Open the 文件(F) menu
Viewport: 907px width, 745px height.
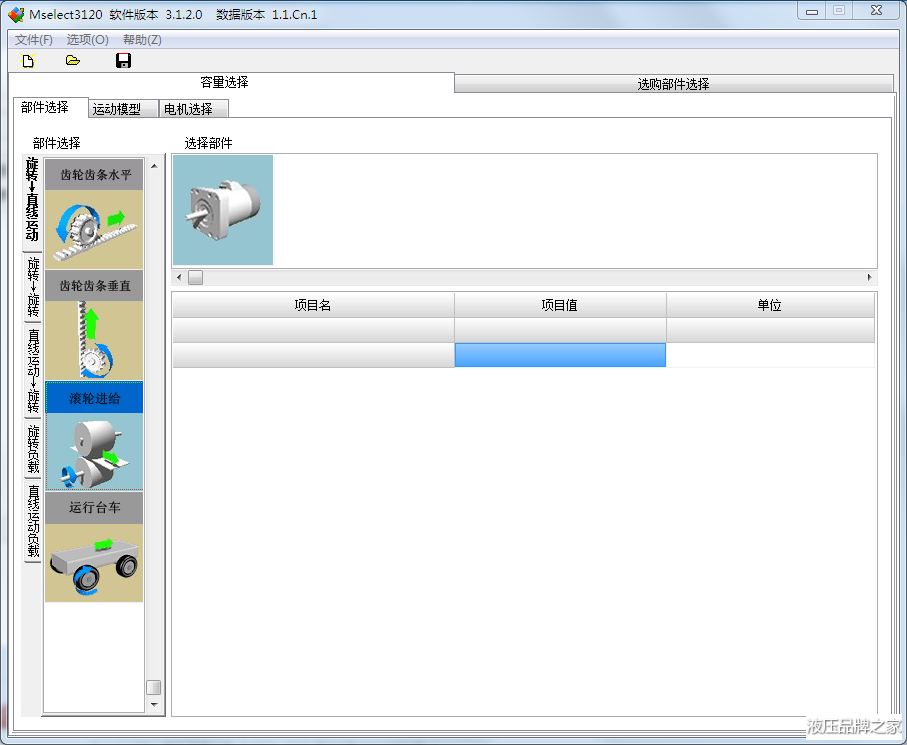tap(34, 40)
